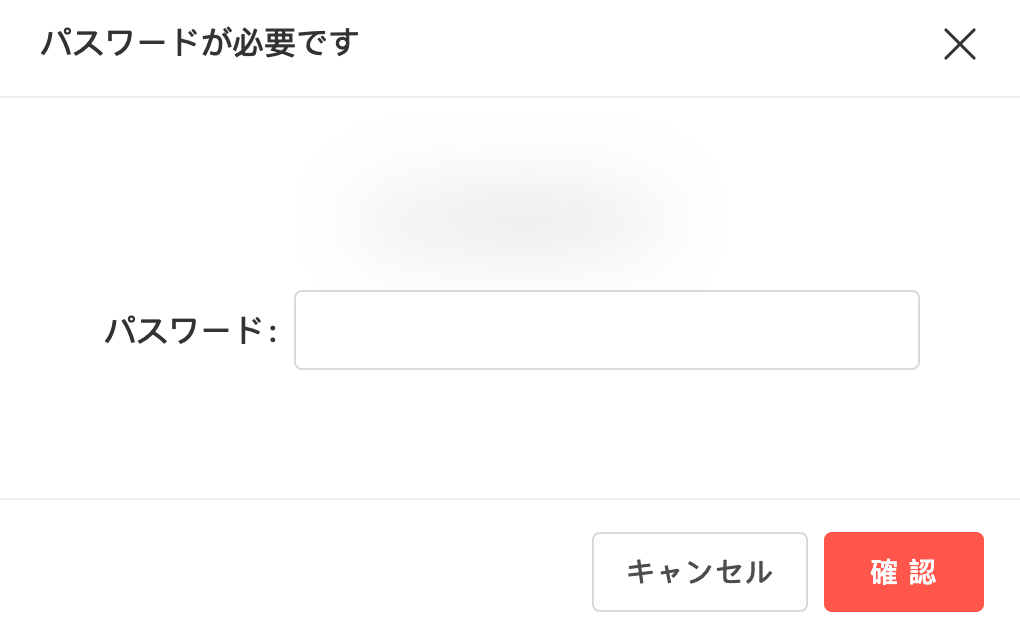Viewport: 1020px width, 630px height.
Task: Choose the white outlined キャンセル button
Action: tap(699, 572)
